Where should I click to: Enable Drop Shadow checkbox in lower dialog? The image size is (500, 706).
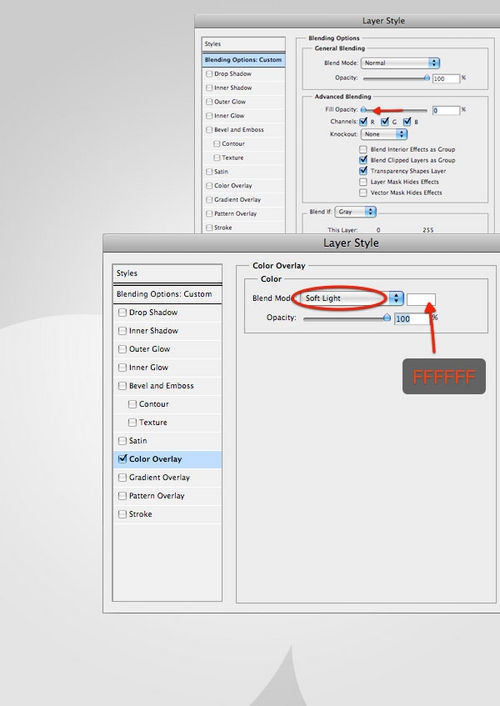point(122,312)
